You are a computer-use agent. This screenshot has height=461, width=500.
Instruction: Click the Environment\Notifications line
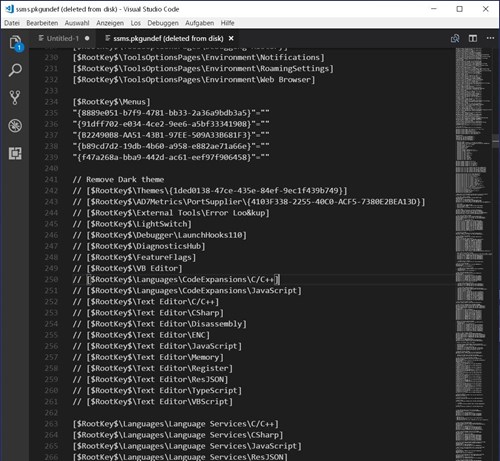click(x=199, y=57)
